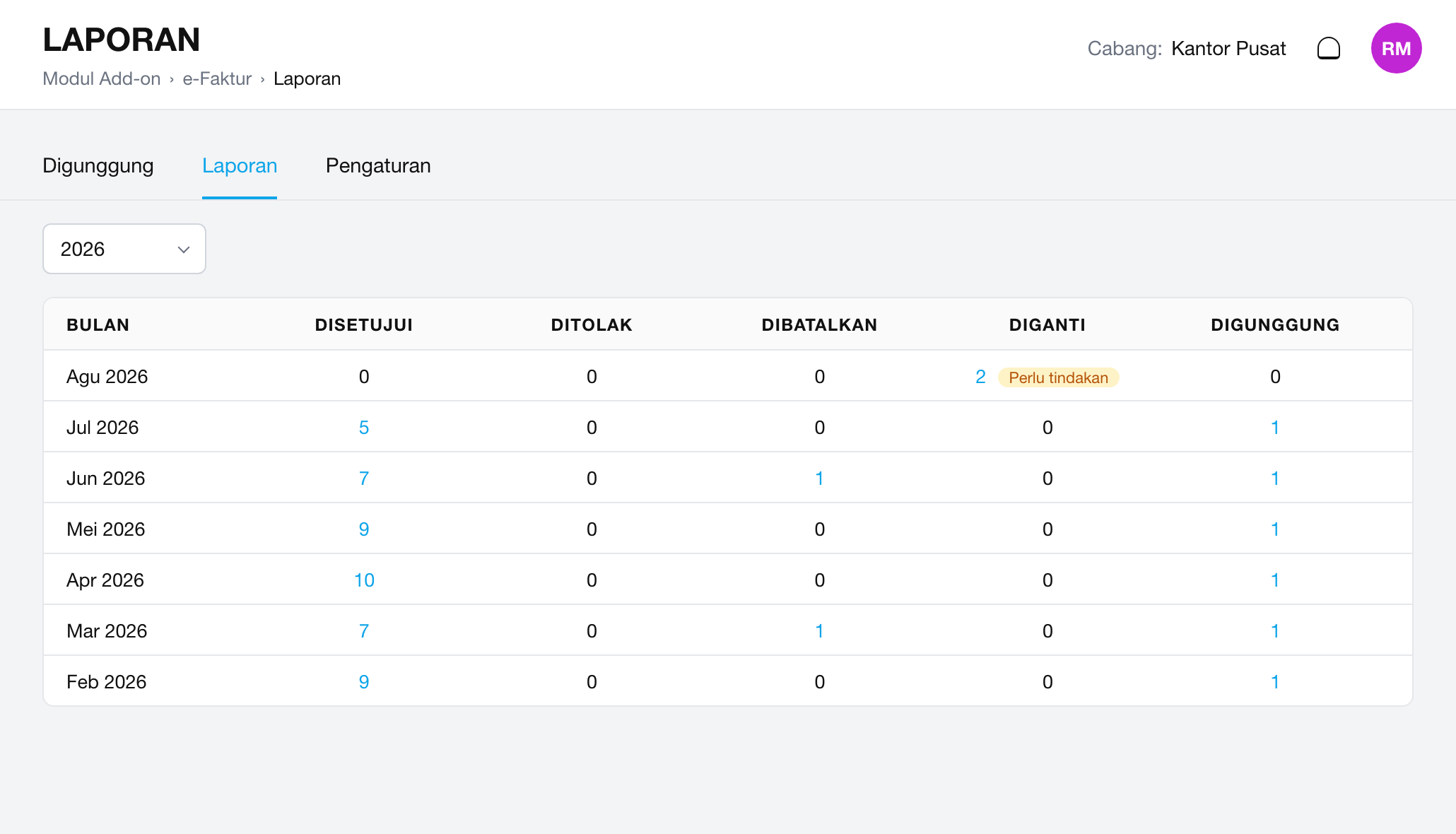Click the DIBATALKAN column header
This screenshot has width=1456, height=834.
pyautogui.click(x=819, y=325)
